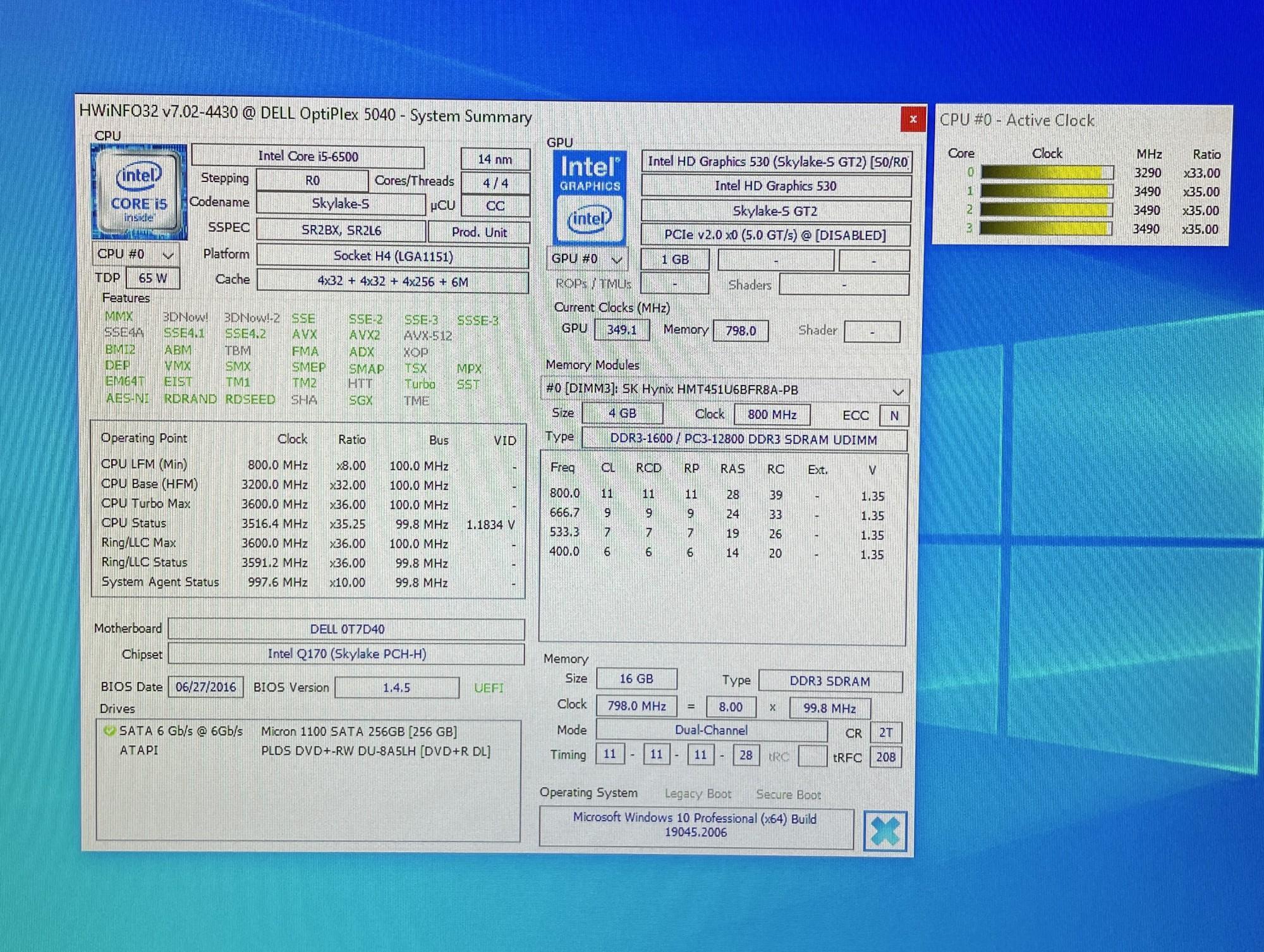Click the System Agent Status row

point(308,582)
